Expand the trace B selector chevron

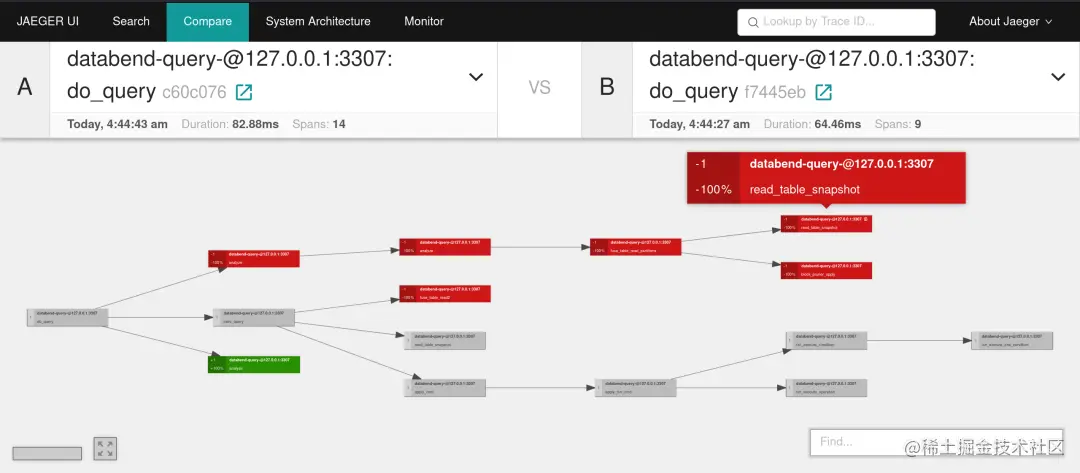click(1058, 77)
